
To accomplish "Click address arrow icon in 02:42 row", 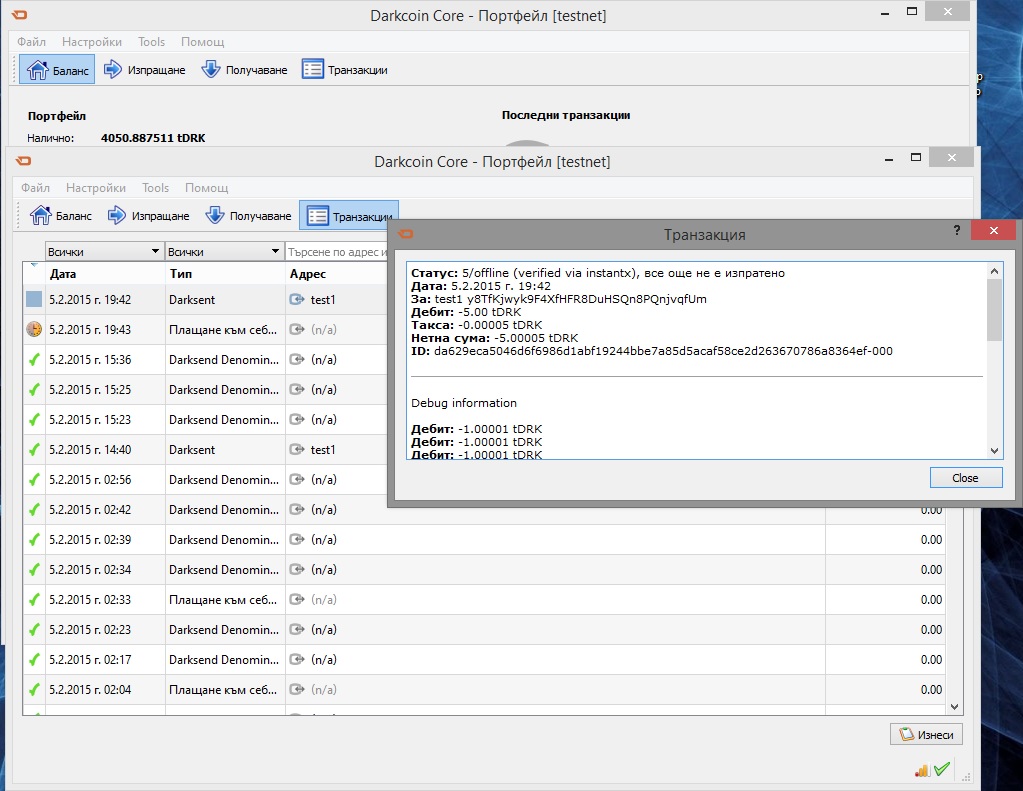I will (297, 510).
